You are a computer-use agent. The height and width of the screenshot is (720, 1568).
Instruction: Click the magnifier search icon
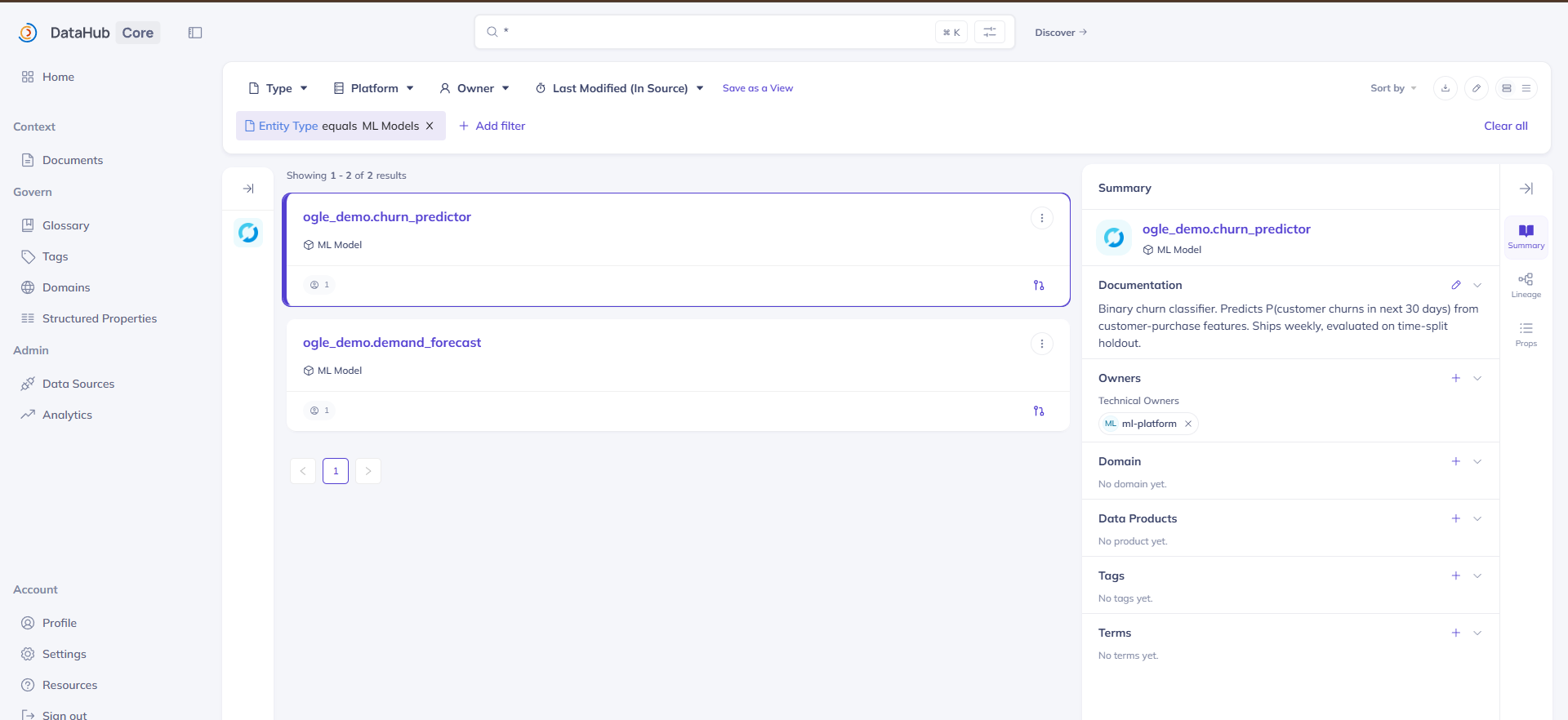tap(492, 32)
